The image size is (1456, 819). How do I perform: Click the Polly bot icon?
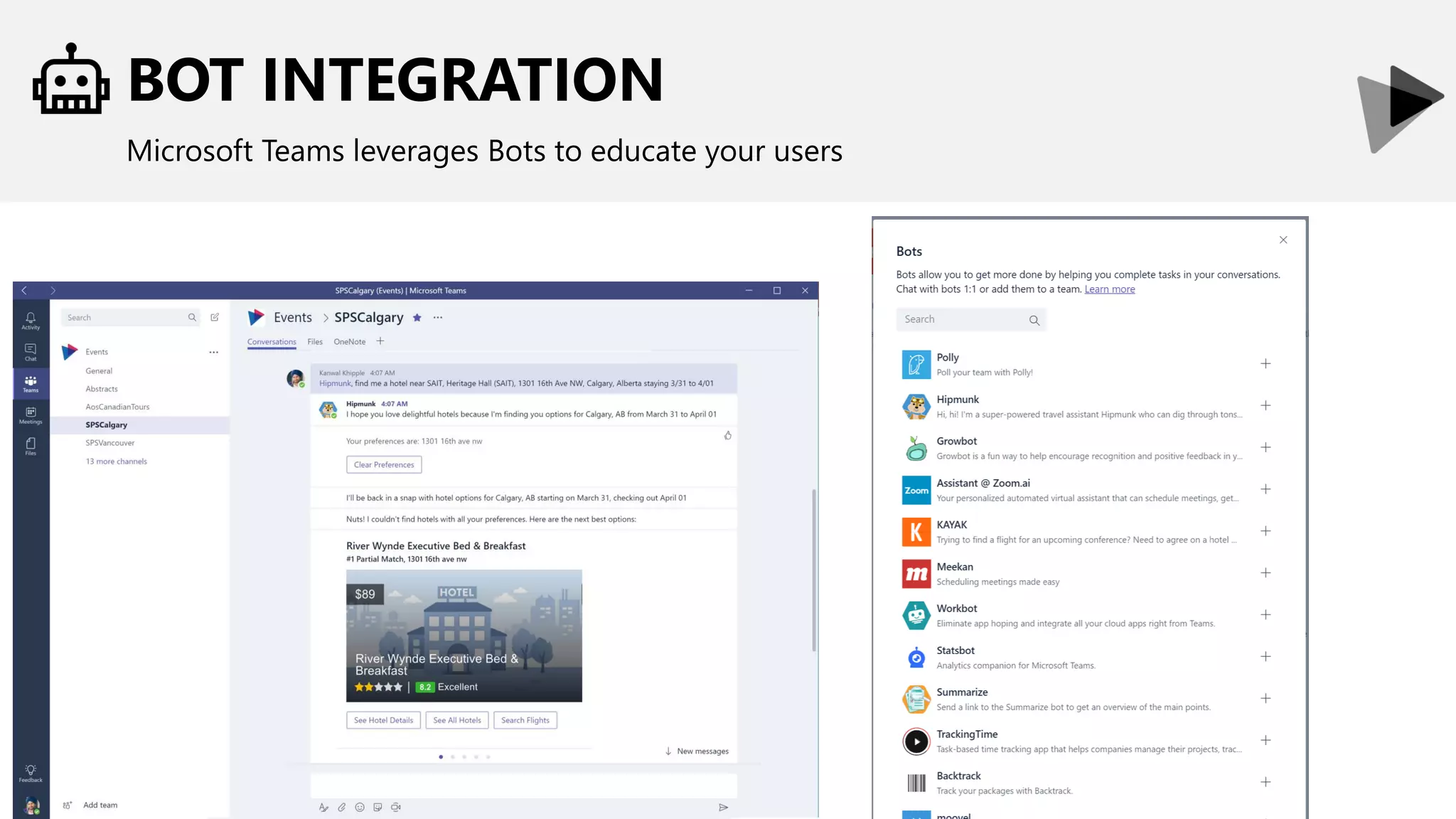click(916, 365)
